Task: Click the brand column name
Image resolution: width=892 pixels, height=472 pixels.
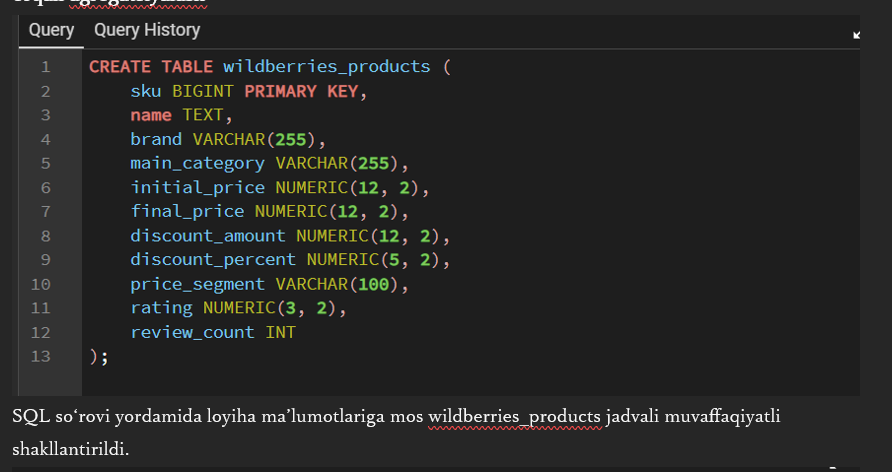Action: (156, 139)
